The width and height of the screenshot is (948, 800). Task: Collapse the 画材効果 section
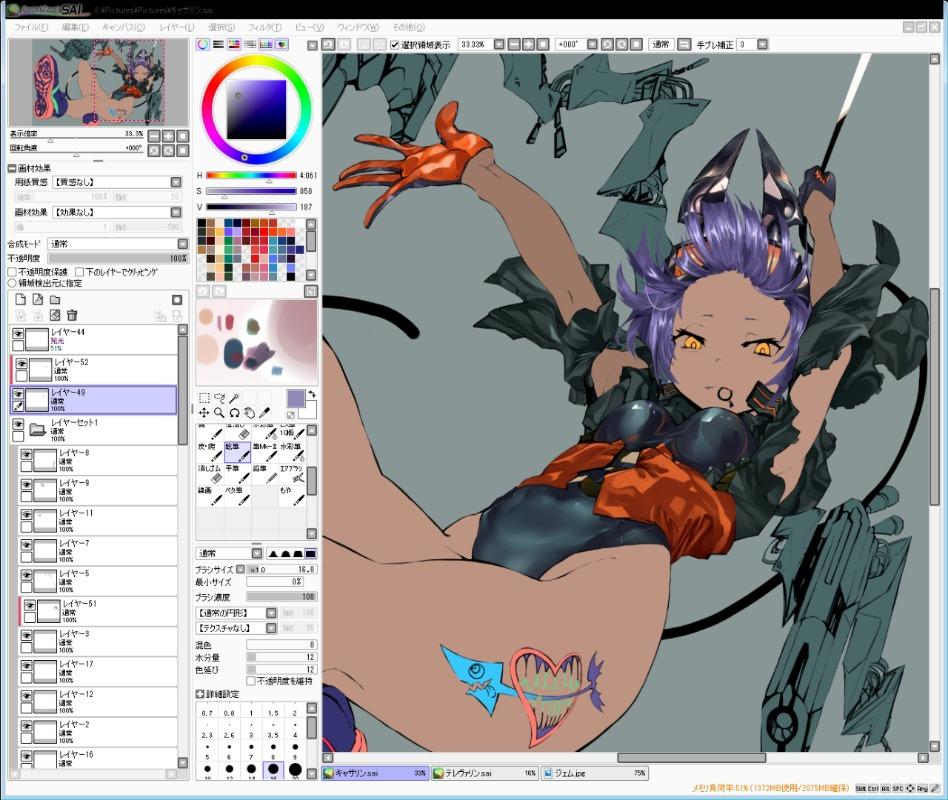pos(11,168)
